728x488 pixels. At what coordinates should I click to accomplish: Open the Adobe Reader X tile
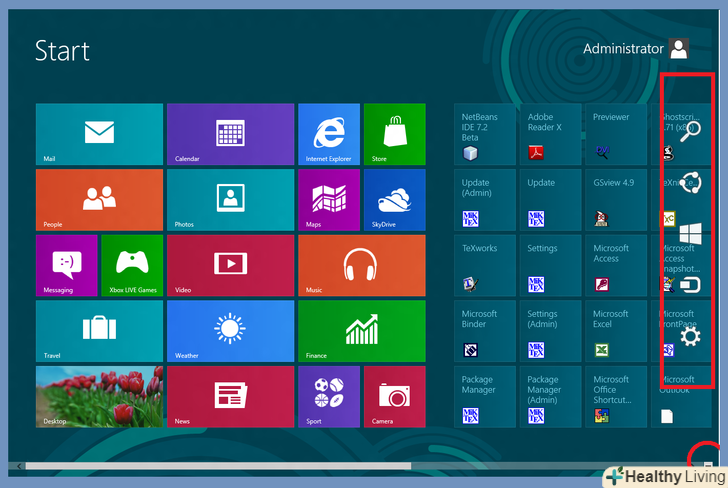pyautogui.click(x=549, y=134)
